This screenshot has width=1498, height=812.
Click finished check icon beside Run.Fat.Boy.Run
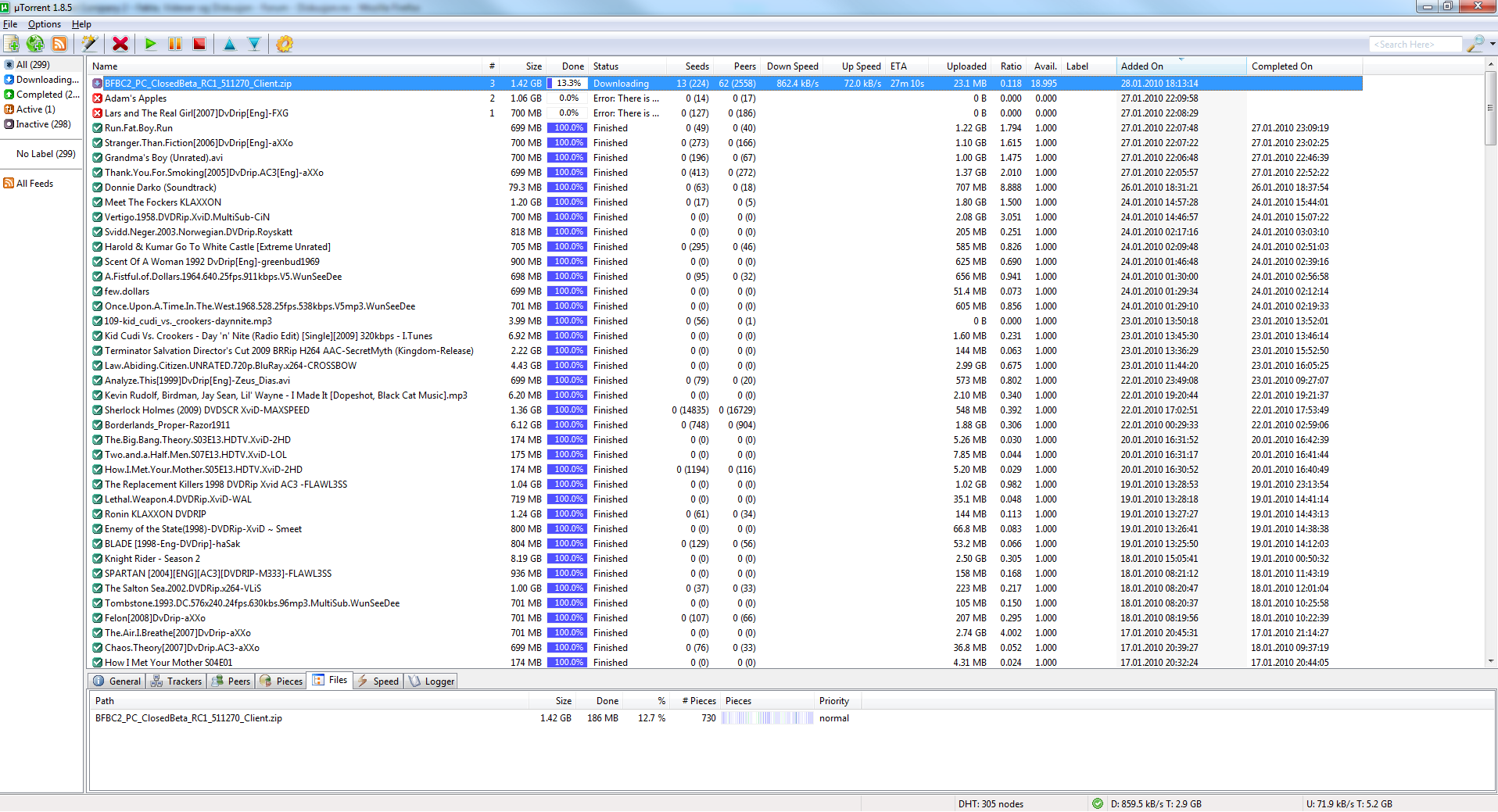click(98, 128)
